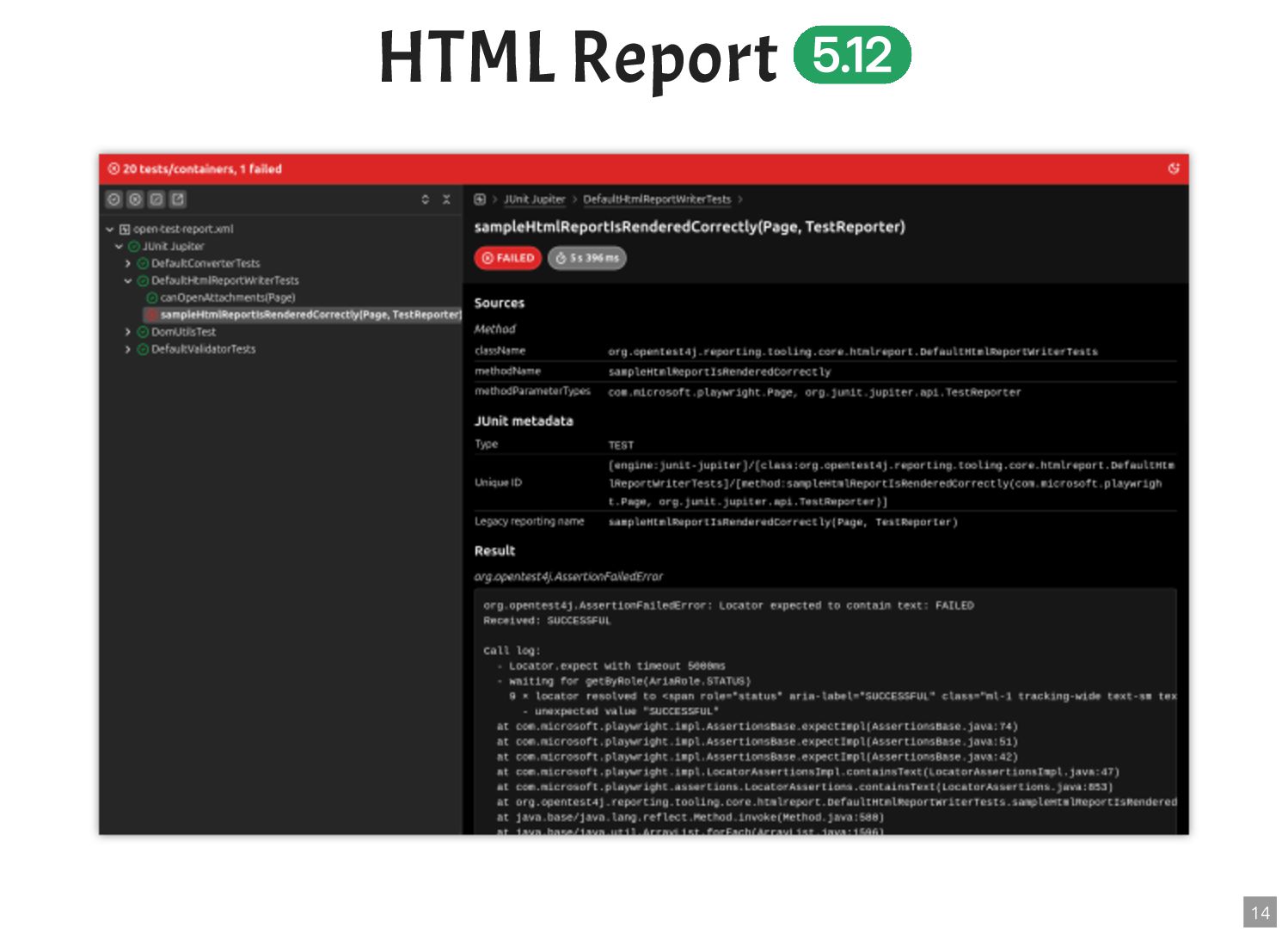This screenshot has width=1288, height=939.
Task: Click the failed status icon in the red summary bar
Action: click(113, 169)
